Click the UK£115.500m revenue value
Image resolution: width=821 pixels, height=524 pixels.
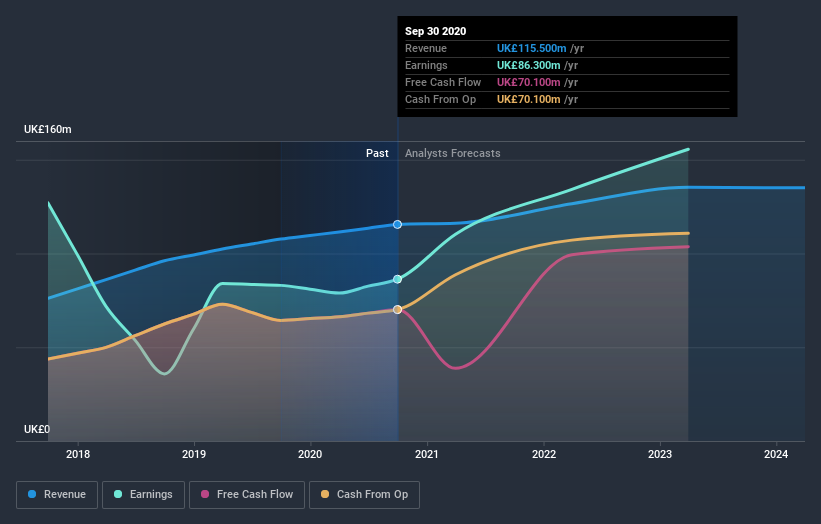(x=531, y=48)
